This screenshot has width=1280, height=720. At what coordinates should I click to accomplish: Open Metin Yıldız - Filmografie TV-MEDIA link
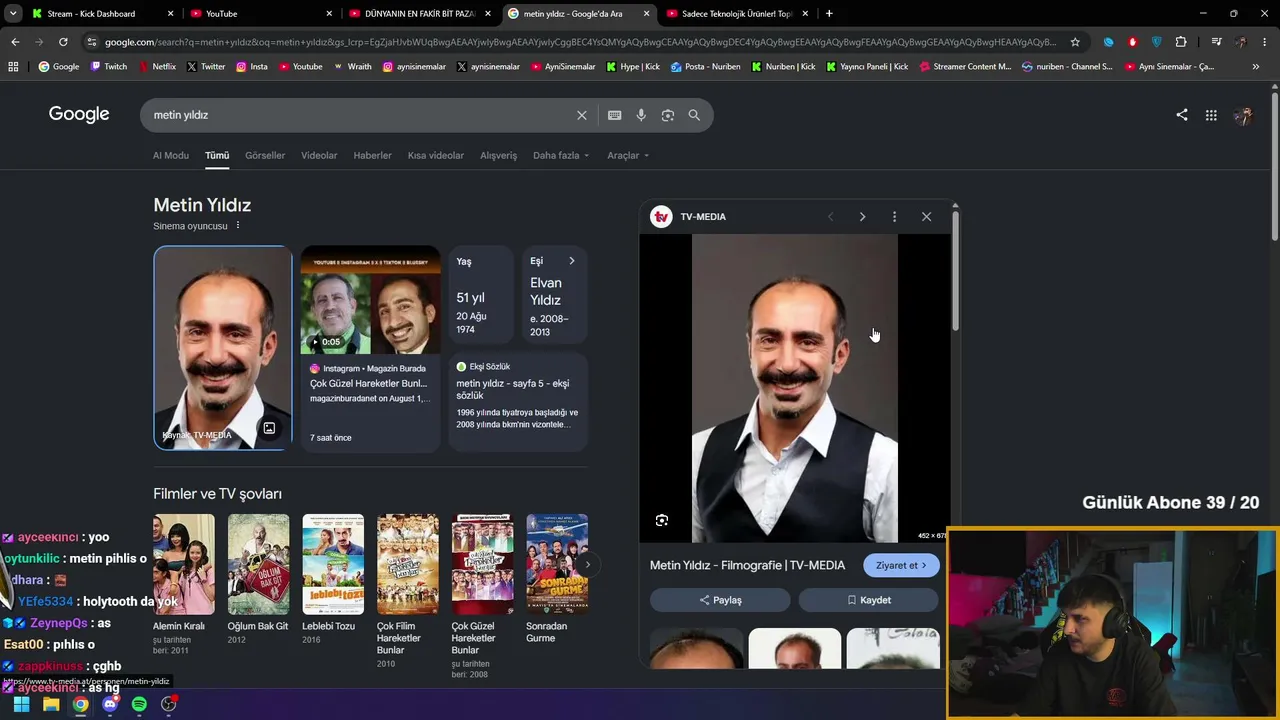click(x=747, y=566)
